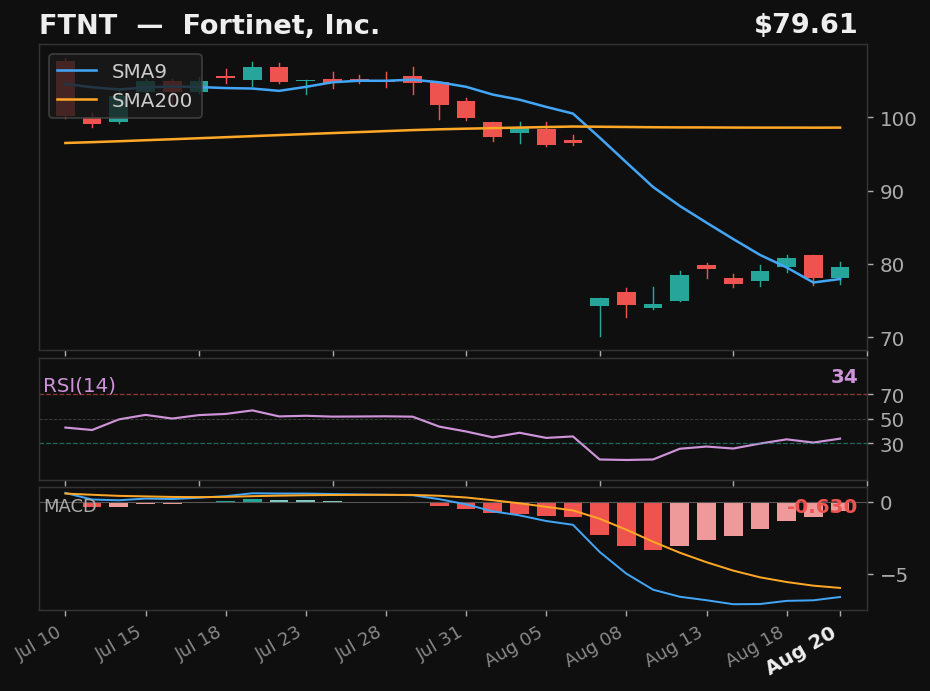Click the FTNT ticker symbol in the title
Screen dimensions: 930x691
[x=78, y=26]
